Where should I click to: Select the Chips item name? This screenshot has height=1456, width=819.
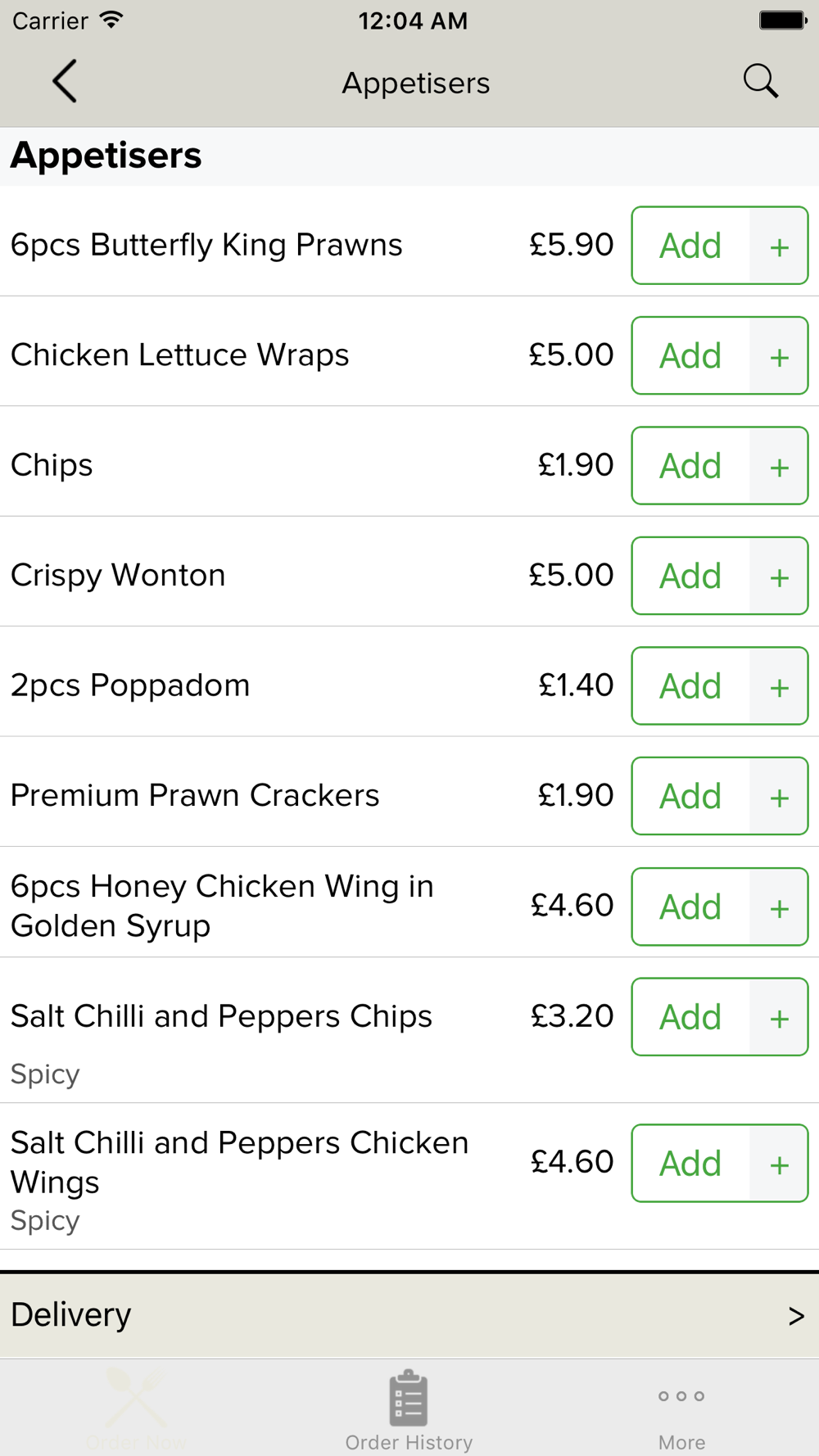pos(52,465)
